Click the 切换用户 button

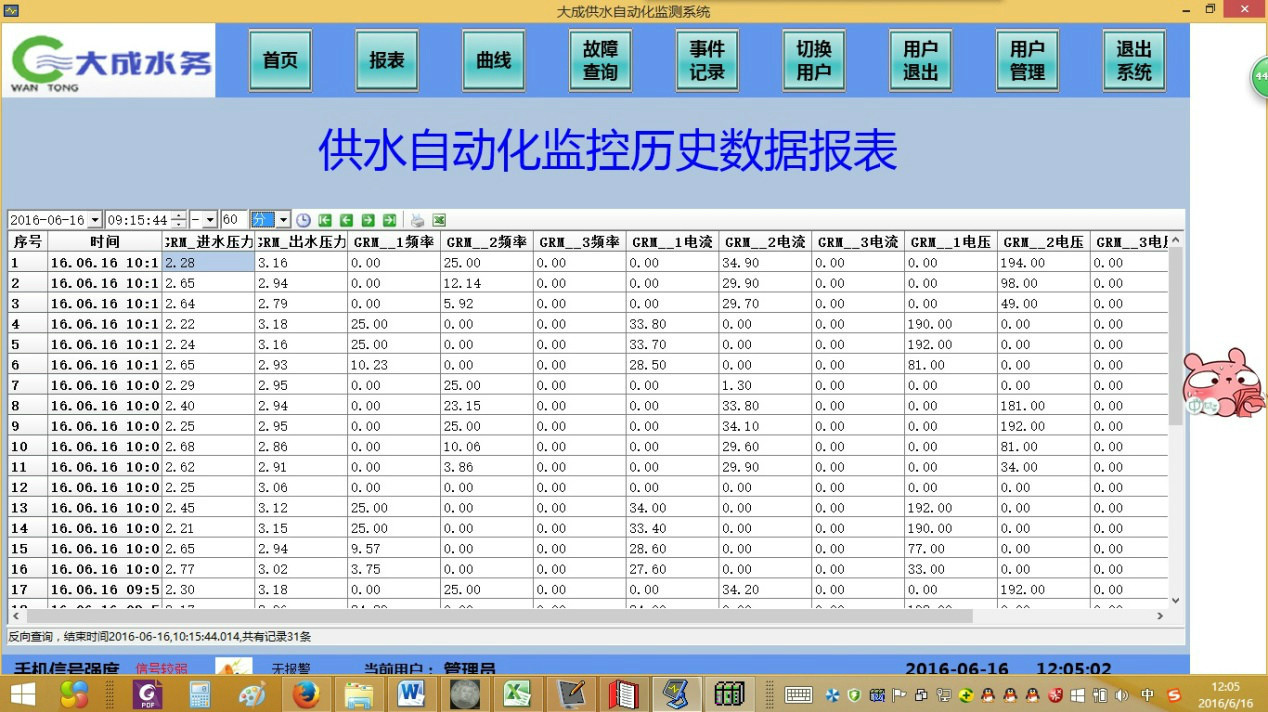[x=813, y=61]
